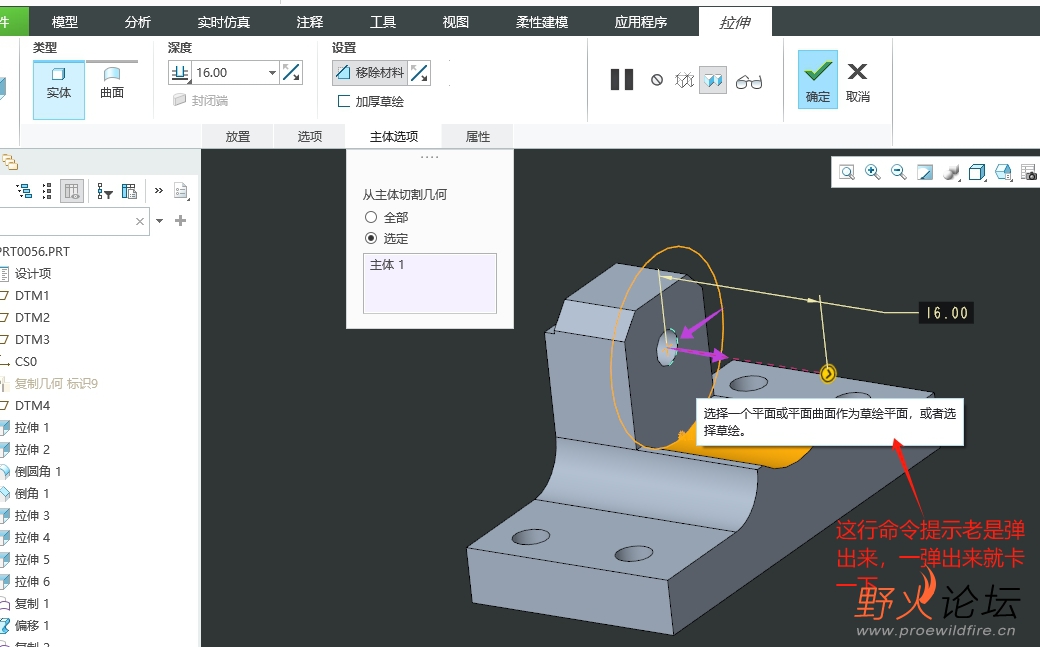Pause the extrude feature tool
Viewport: 1040px width, 647px height.
(x=621, y=80)
